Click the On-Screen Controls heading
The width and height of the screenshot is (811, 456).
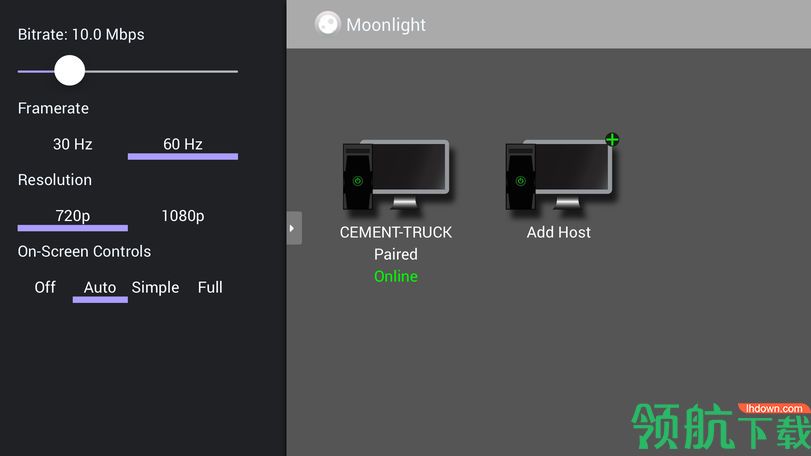tap(84, 252)
